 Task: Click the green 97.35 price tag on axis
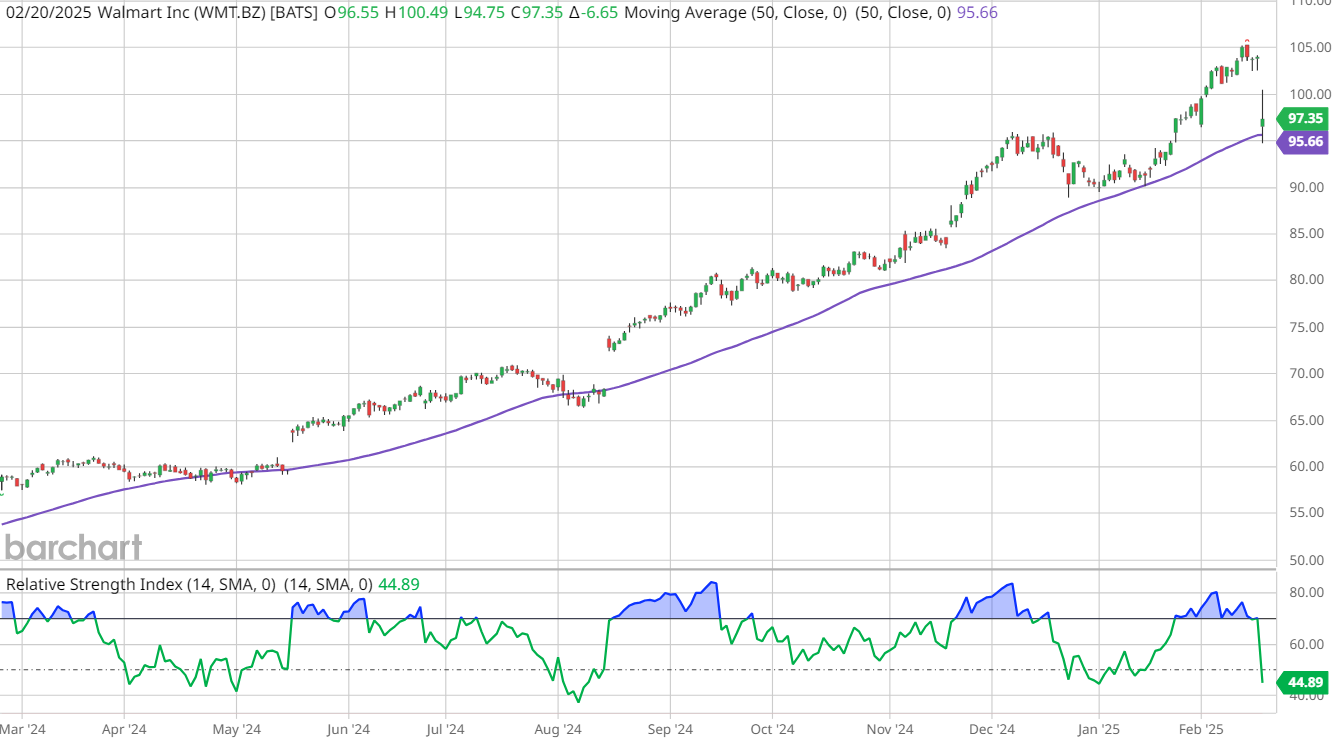coord(1304,118)
